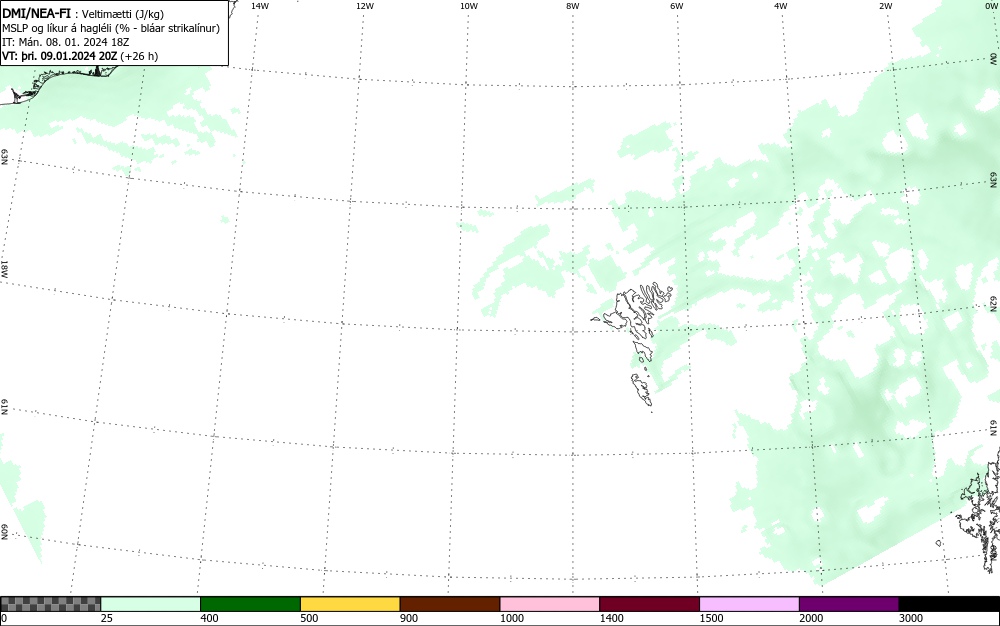
Task: Click the 63N latitude label on left edge
Action: pos(4,157)
